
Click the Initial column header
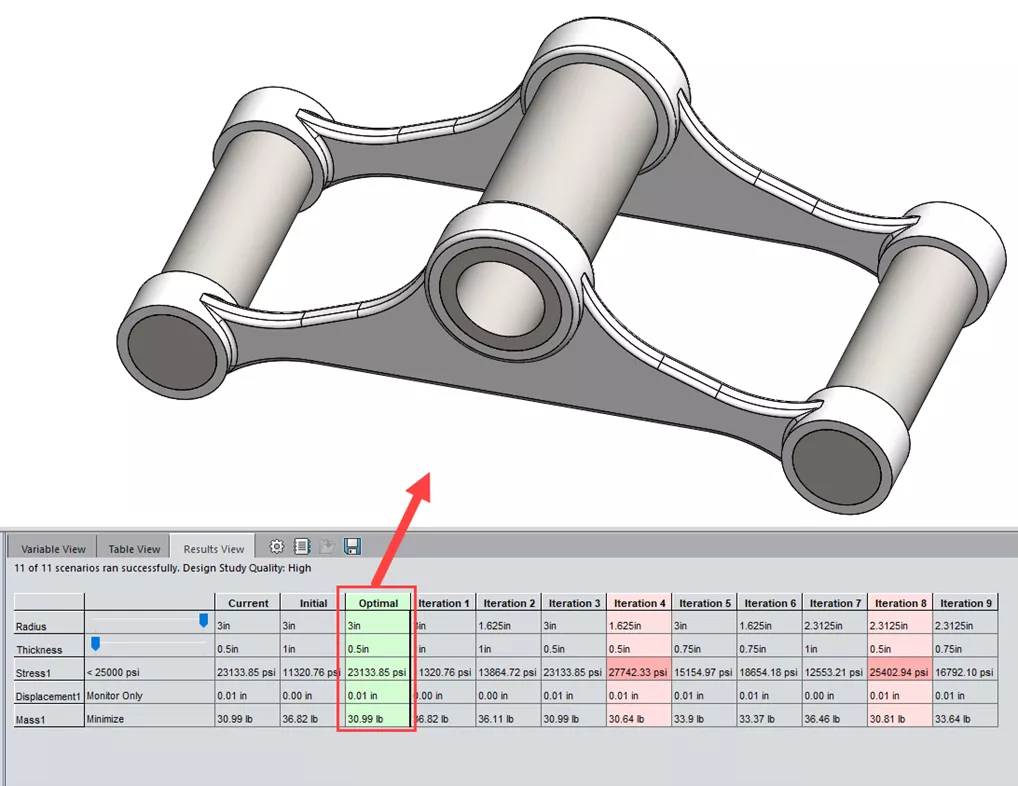tap(313, 603)
